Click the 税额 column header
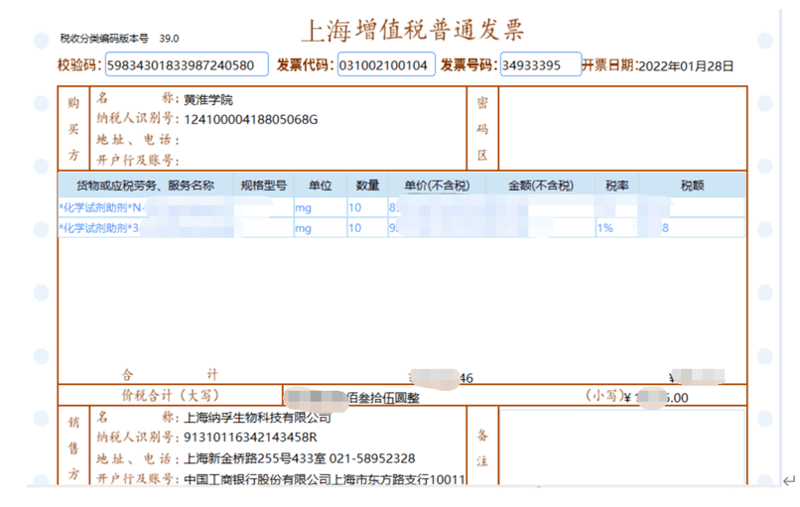 pyautogui.click(x=692, y=186)
